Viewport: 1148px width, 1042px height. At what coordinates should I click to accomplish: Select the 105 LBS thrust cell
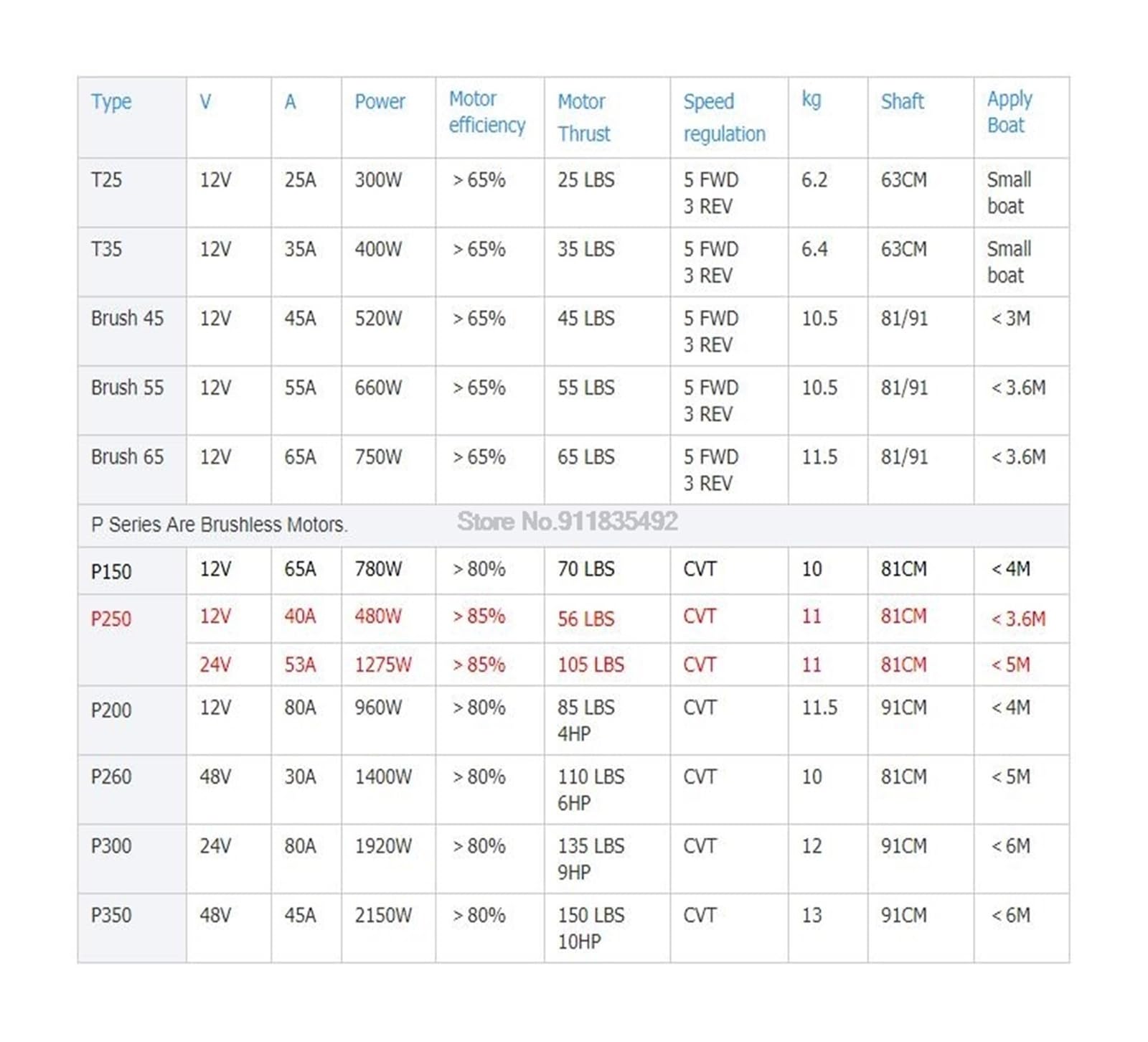pyautogui.click(x=591, y=665)
